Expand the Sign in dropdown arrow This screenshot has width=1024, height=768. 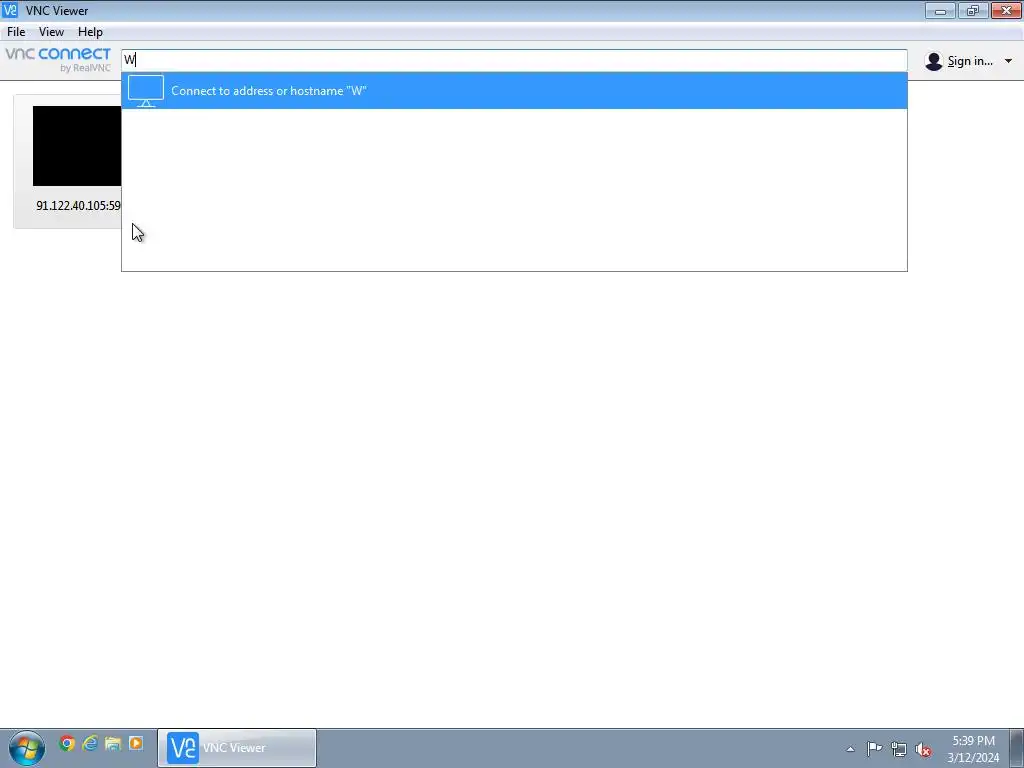coord(1008,61)
